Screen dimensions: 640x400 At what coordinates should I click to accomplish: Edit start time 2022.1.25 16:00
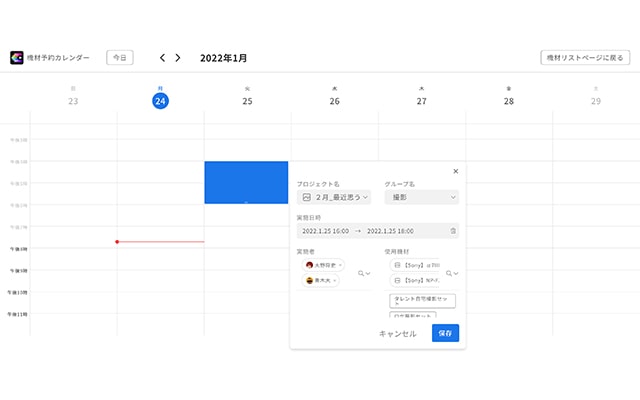click(325, 231)
